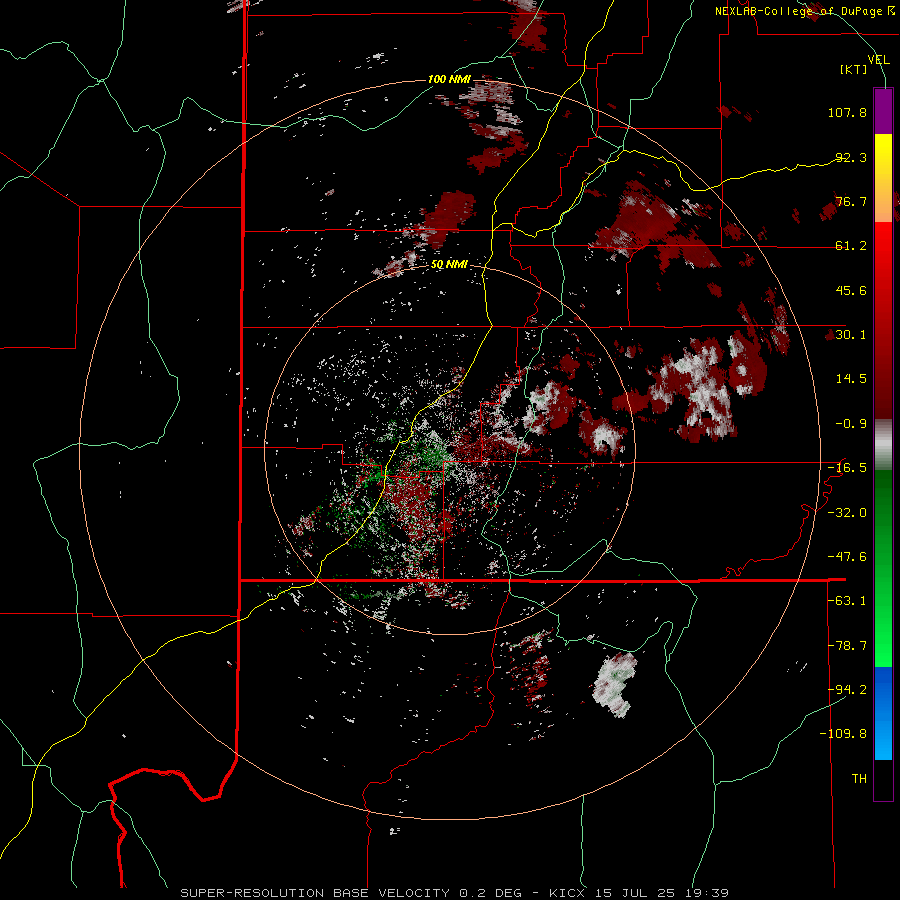Select the 45.6 scale value
Viewport: 900px width, 900px height.
[851, 290]
